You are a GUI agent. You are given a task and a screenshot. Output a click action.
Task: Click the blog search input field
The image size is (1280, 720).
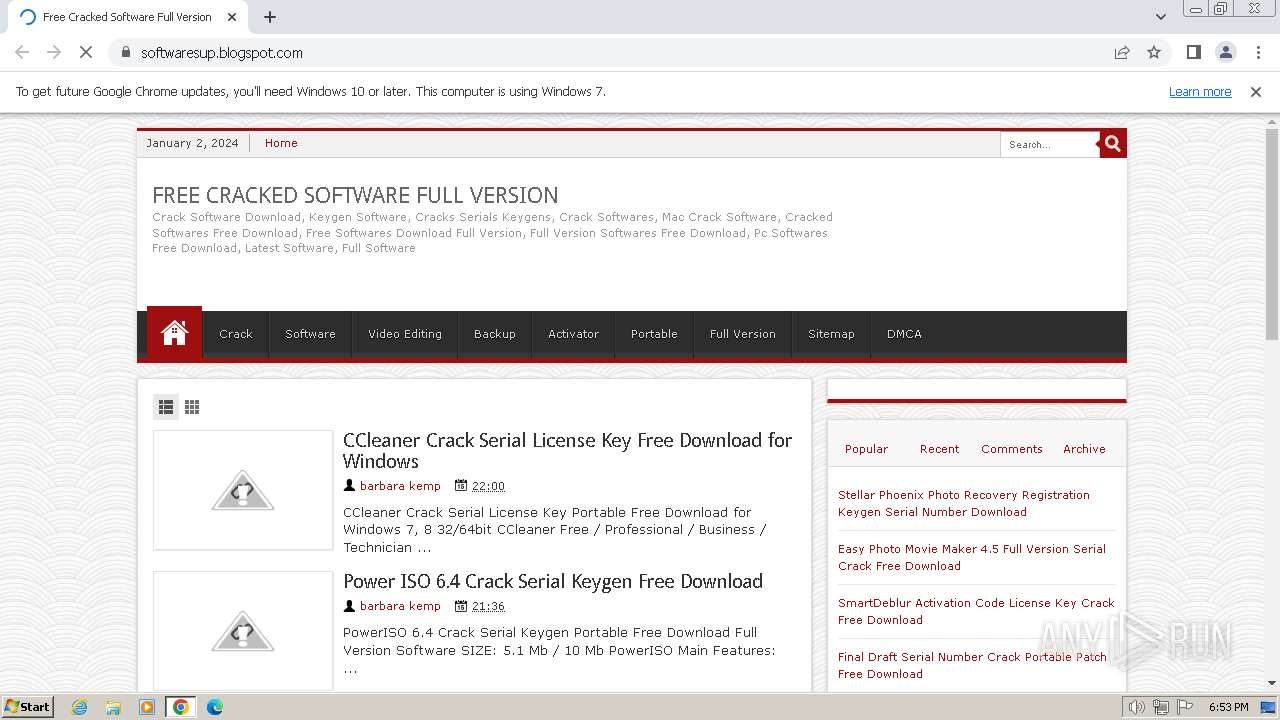[x=1050, y=144]
